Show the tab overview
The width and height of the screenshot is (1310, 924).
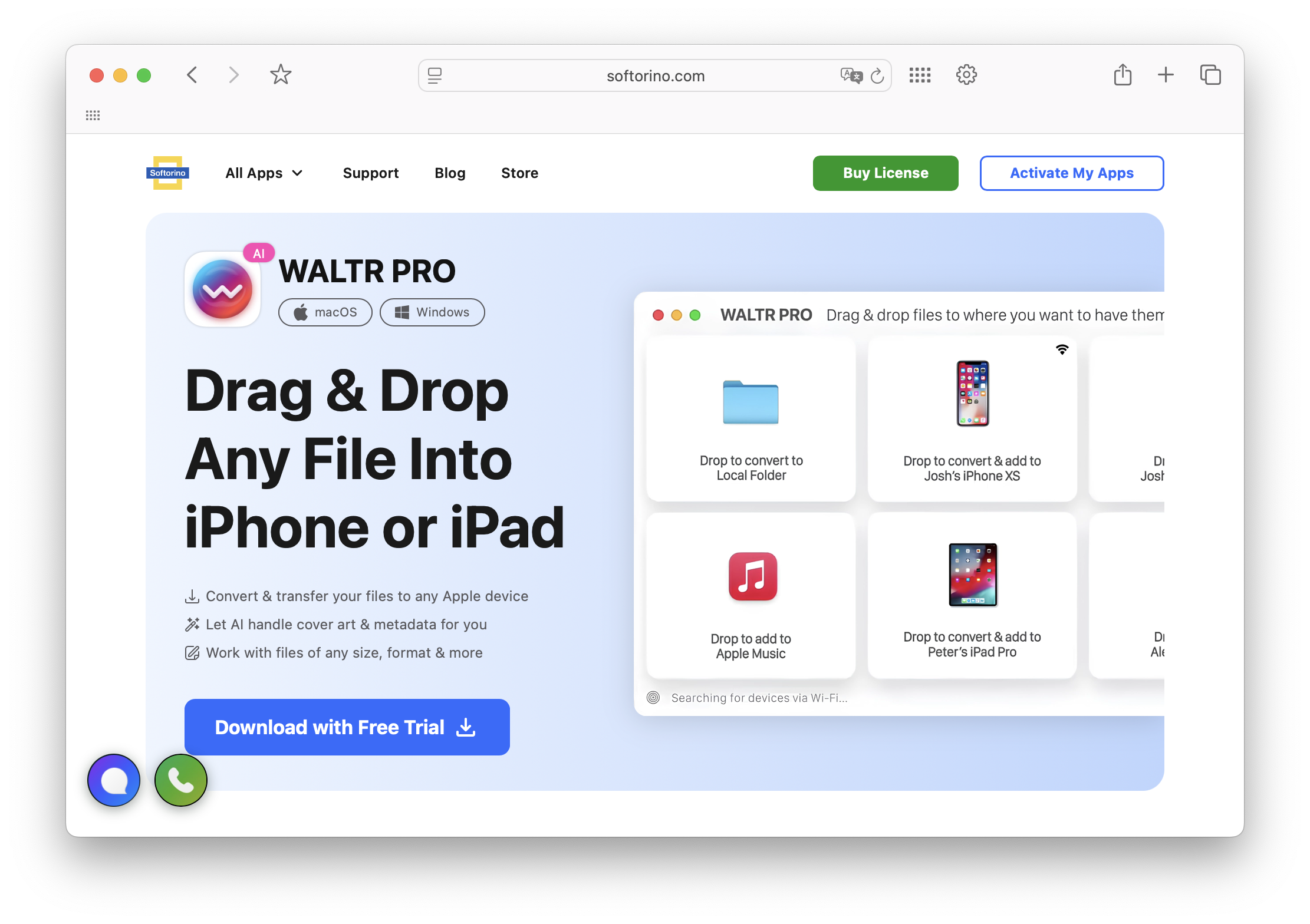tap(1210, 75)
